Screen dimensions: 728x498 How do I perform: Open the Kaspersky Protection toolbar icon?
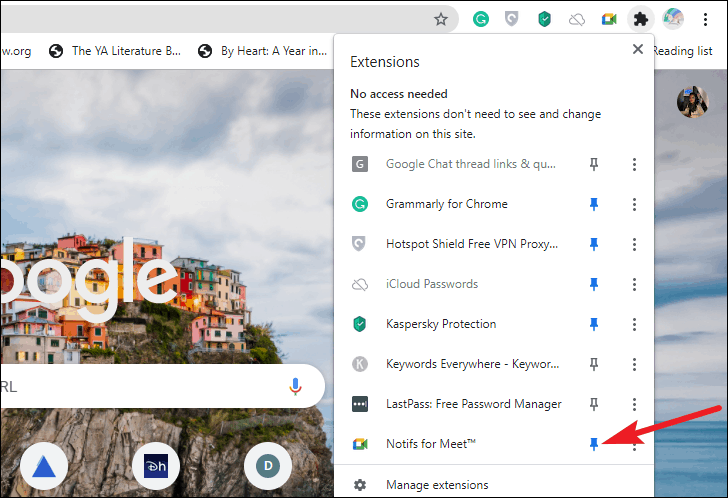point(544,19)
